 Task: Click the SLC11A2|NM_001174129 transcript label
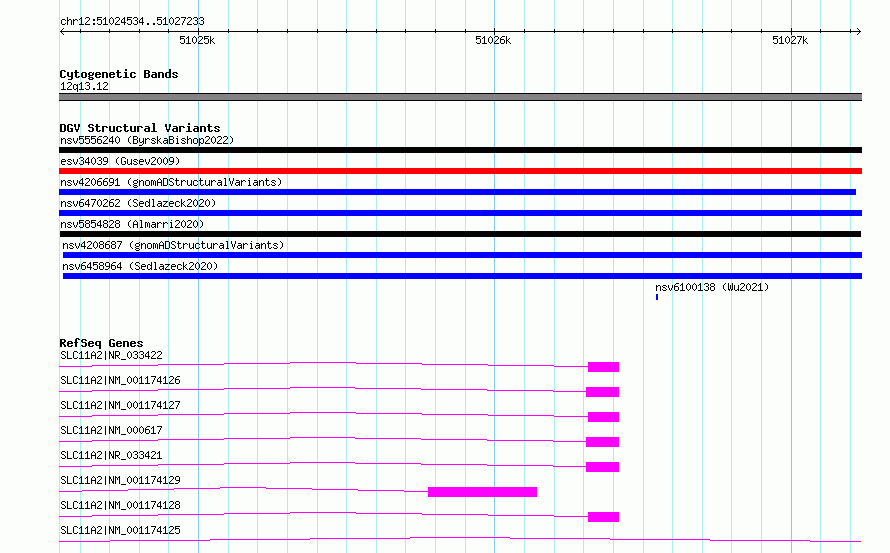point(120,480)
